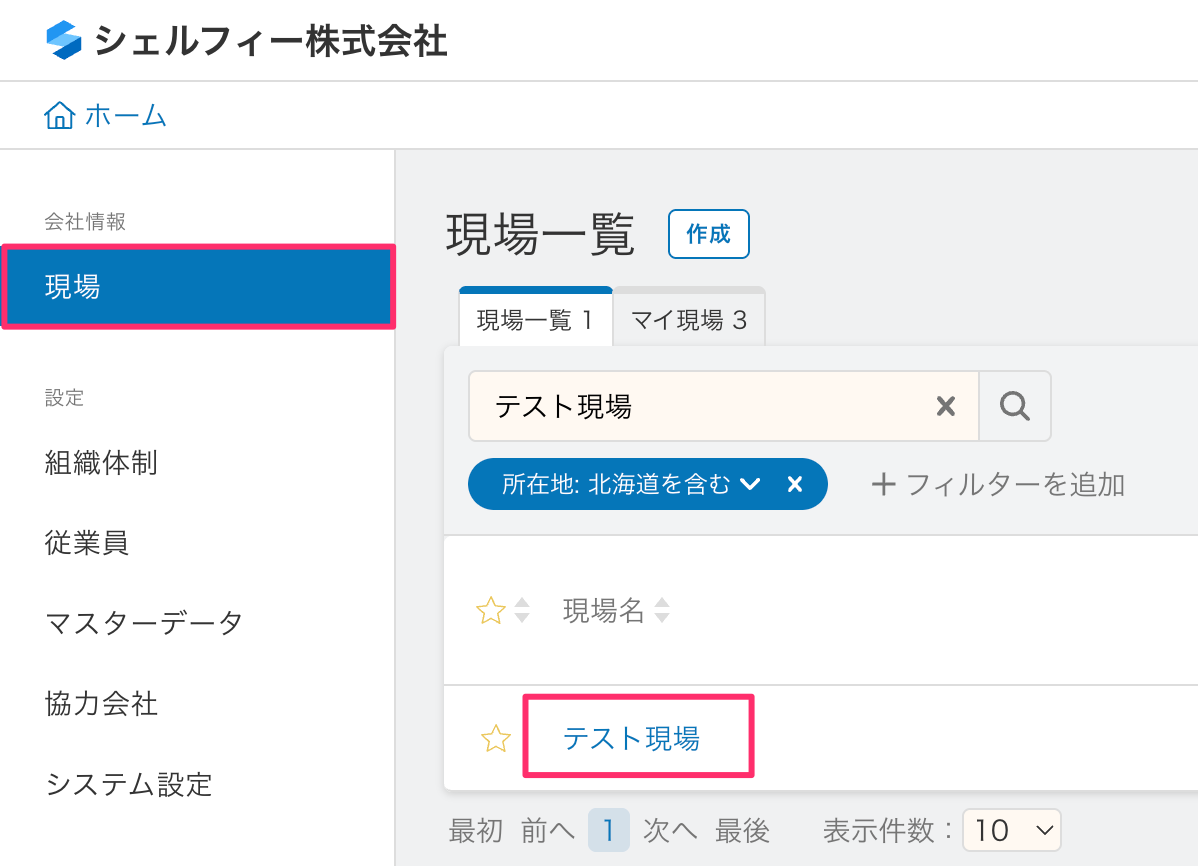Favorite テスト現場 with its star icon
The width and height of the screenshot is (1198, 866).
pos(496,739)
